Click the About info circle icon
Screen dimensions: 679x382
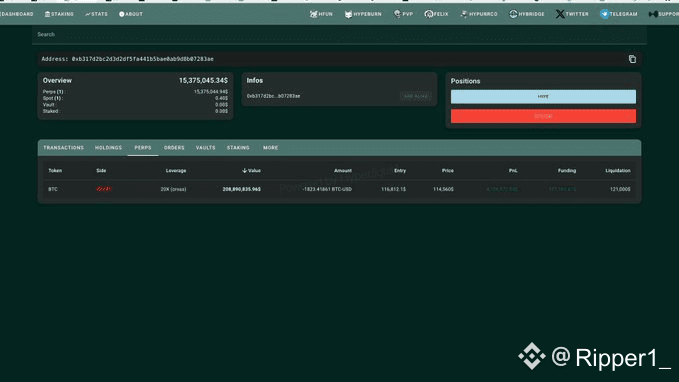coord(122,14)
